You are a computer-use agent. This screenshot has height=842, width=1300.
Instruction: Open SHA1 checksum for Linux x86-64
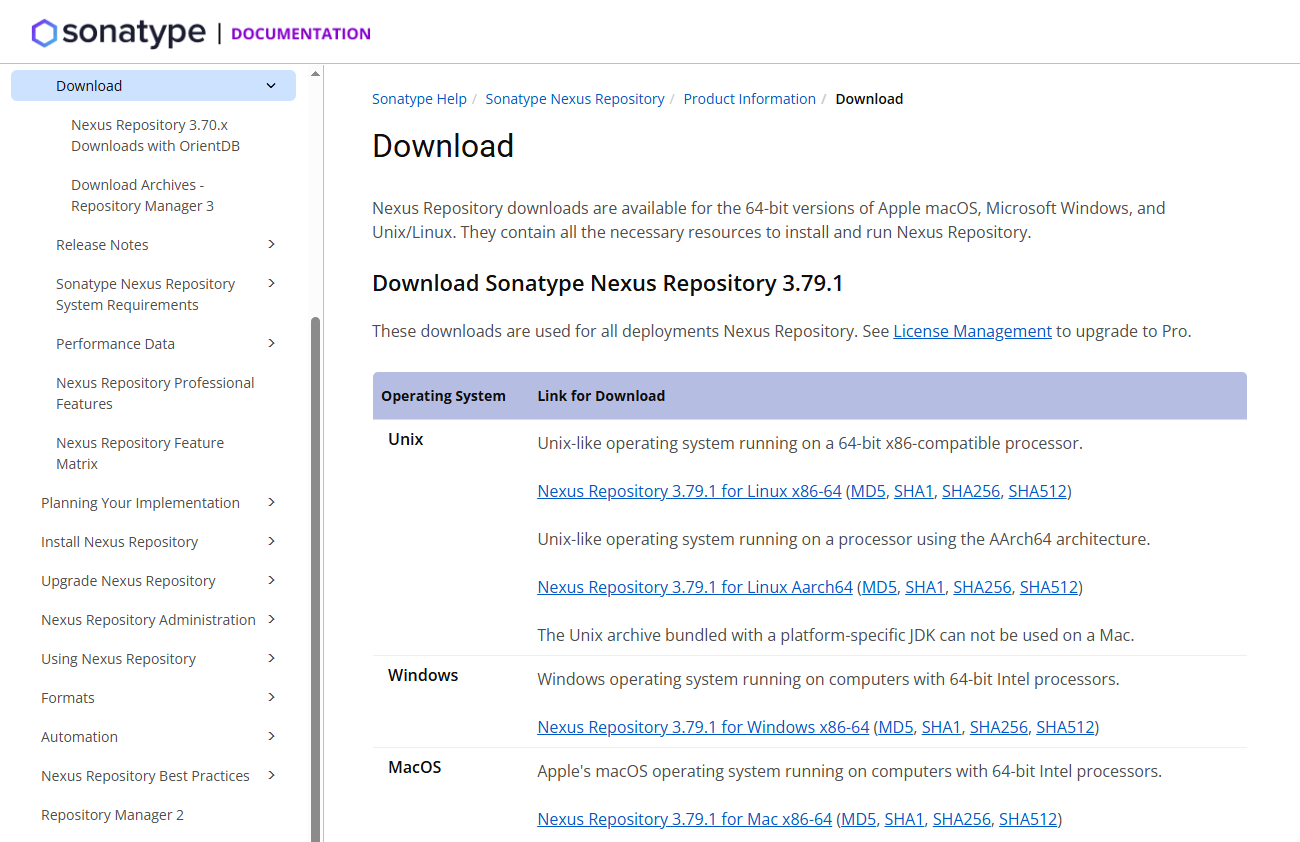(x=913, y=491)
